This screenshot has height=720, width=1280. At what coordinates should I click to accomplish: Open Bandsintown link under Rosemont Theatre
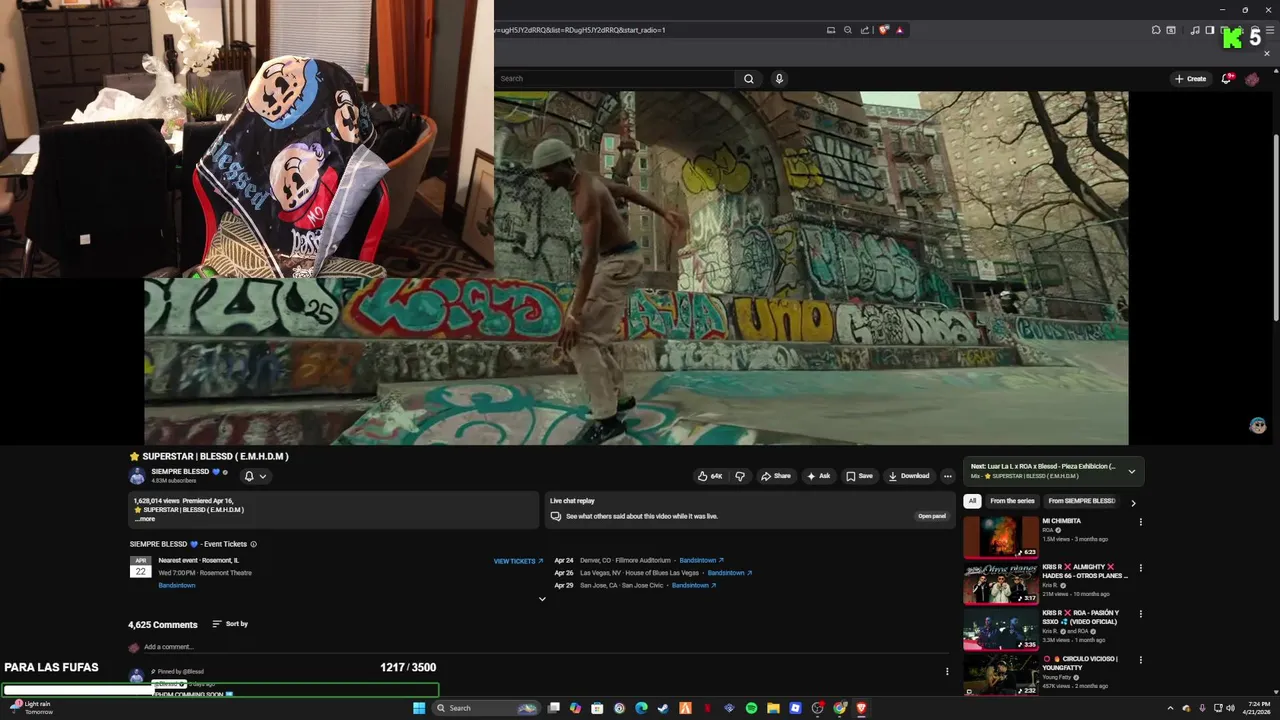coord(177,585)
